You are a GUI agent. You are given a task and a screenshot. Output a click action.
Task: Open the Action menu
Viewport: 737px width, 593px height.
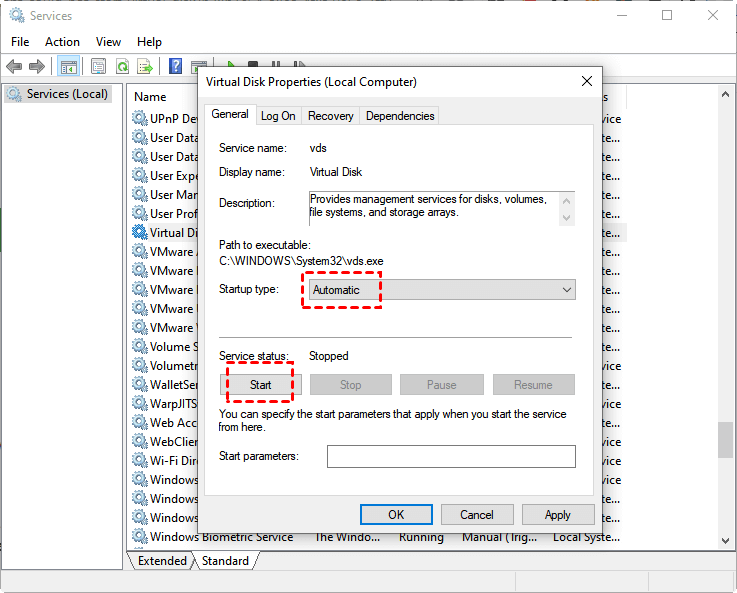pos(62,42)
